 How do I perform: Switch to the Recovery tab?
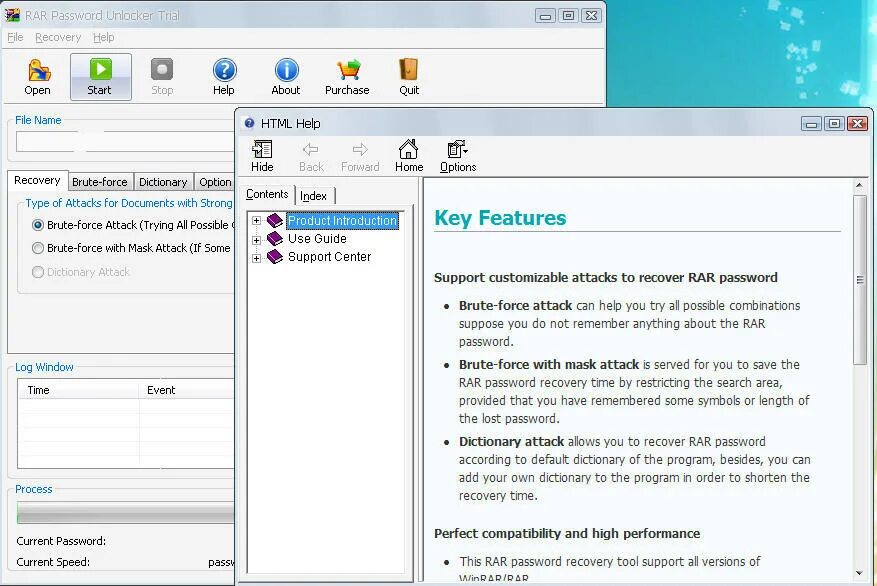(37, 181)
